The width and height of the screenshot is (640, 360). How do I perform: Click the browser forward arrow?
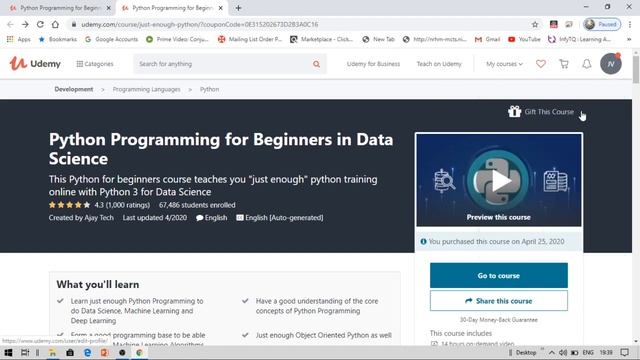coord(25,24)
